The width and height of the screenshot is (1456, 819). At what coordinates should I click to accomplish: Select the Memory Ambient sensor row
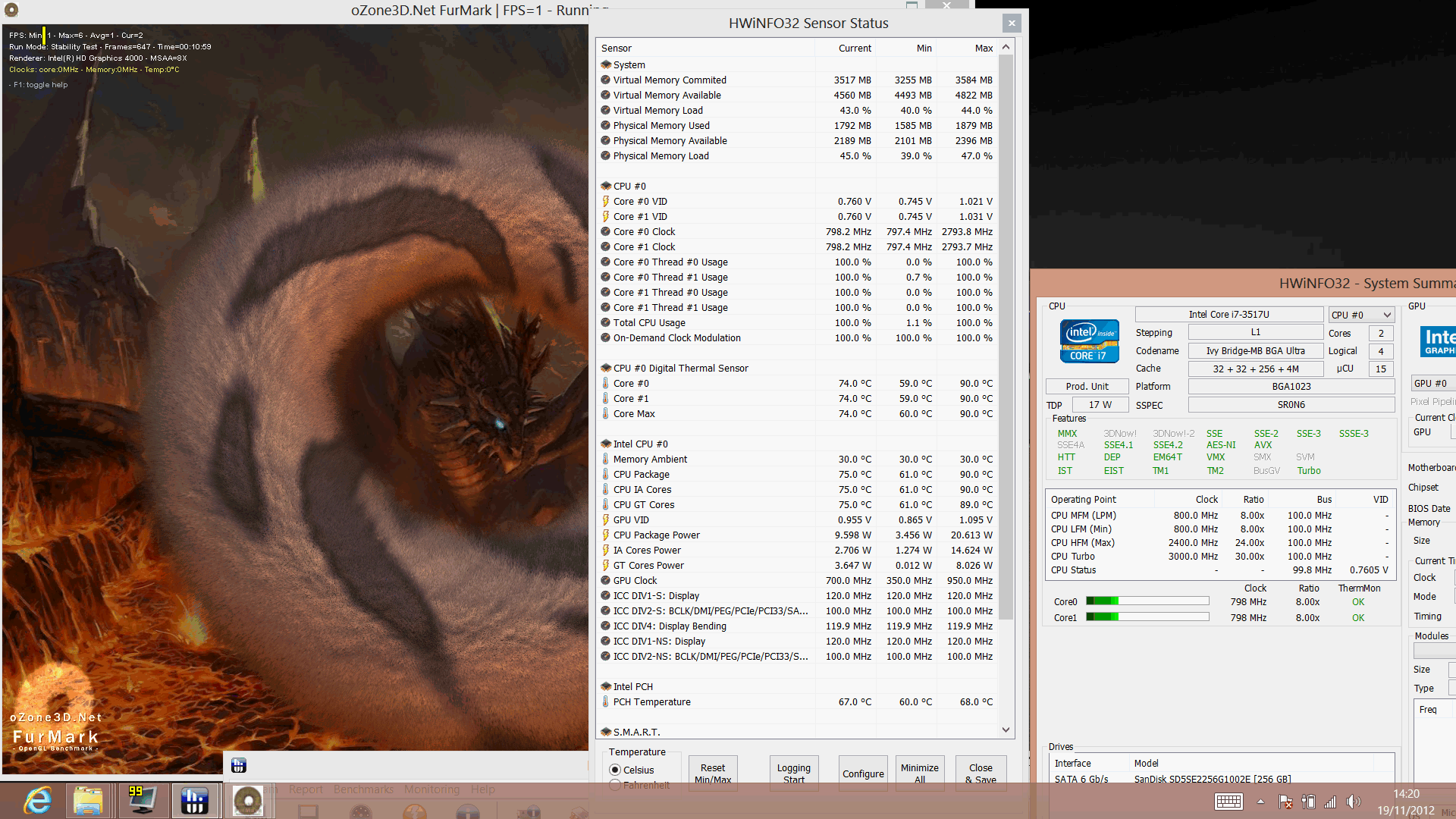tap(797, 460)
